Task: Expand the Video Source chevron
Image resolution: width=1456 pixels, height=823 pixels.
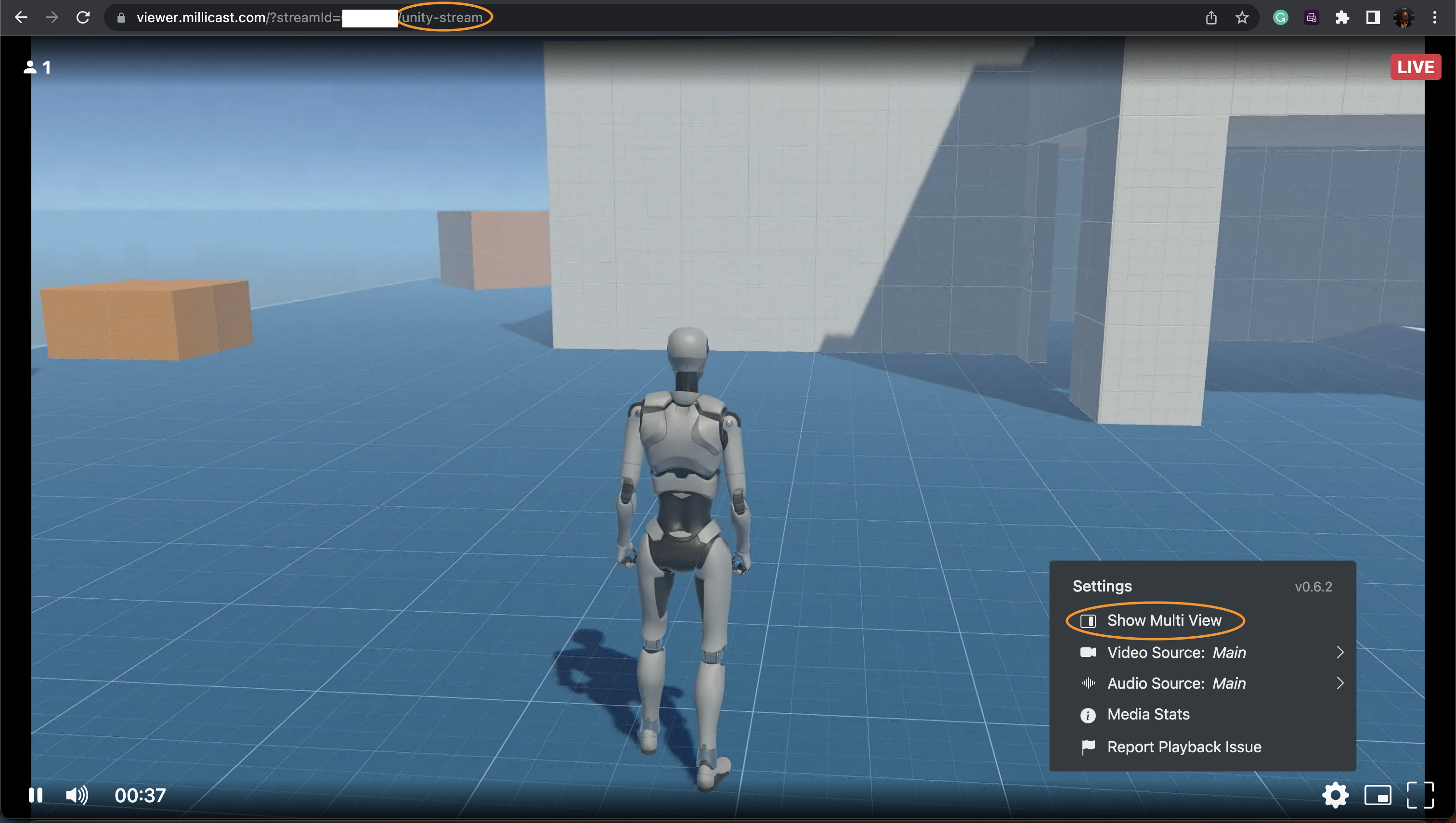Action: pyautogui.click(x=1339, y=652)
